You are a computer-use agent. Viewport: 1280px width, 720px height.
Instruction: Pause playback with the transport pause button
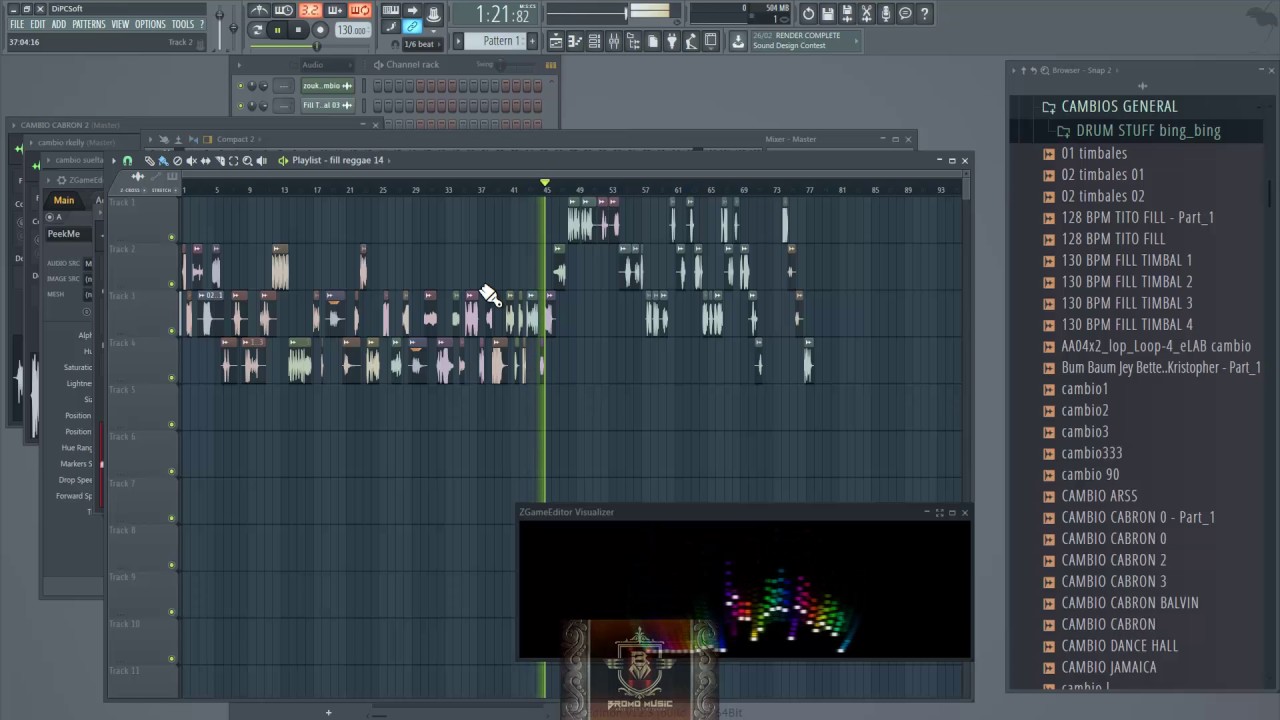click(277, 30)
